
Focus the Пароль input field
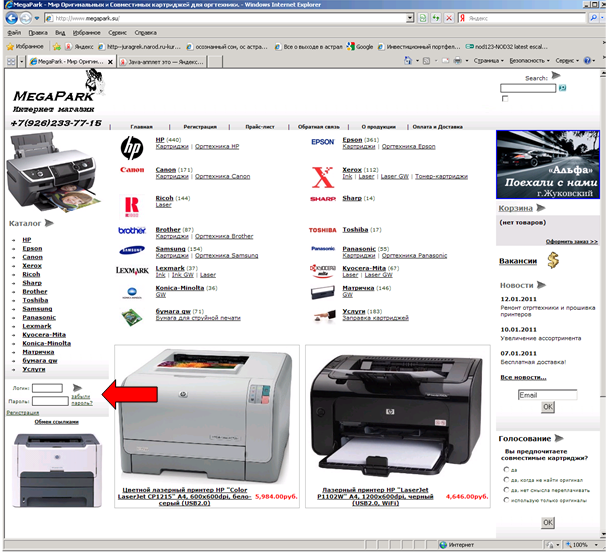[50, 401]
